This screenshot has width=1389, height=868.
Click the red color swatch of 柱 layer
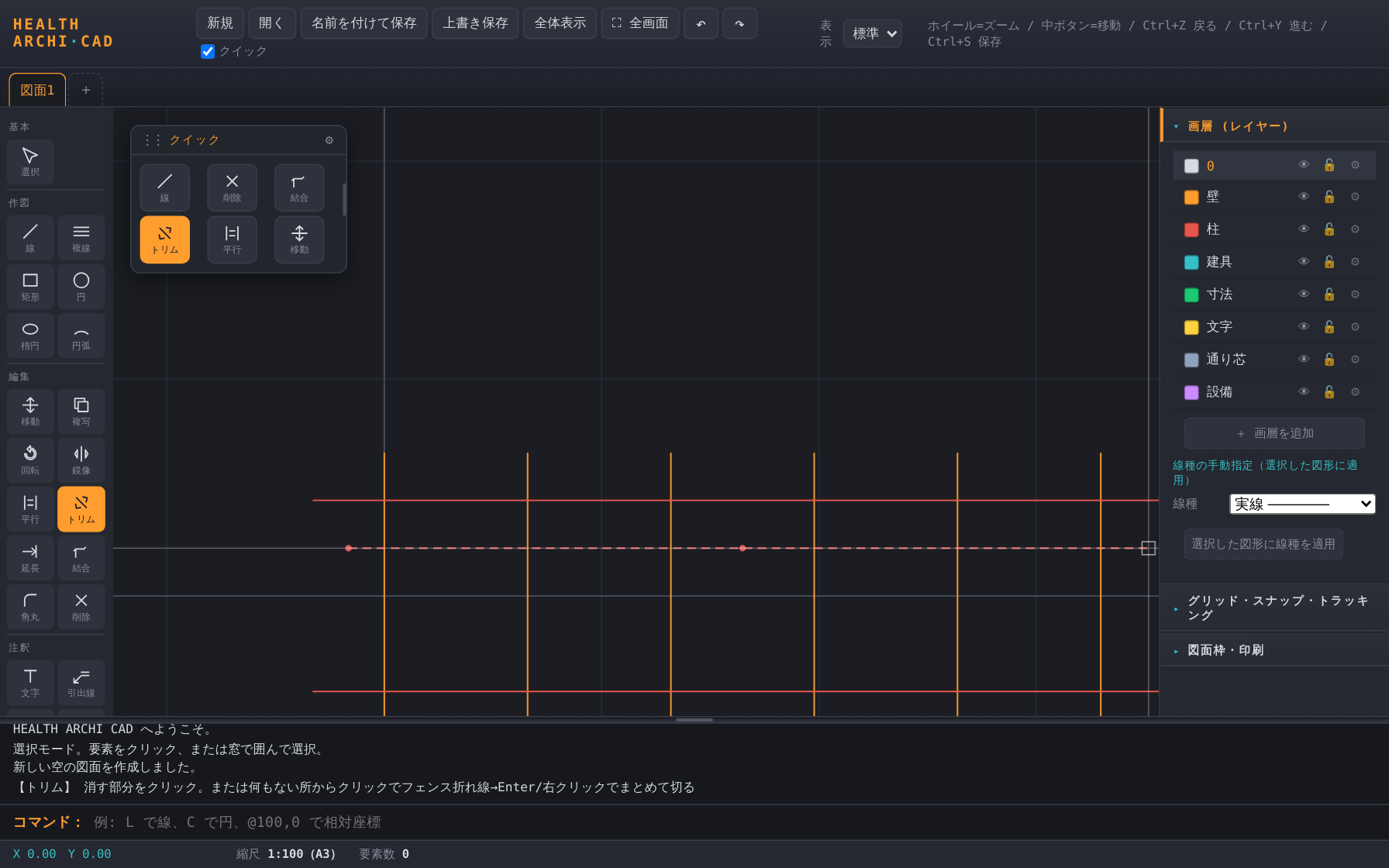point(1191,230)
